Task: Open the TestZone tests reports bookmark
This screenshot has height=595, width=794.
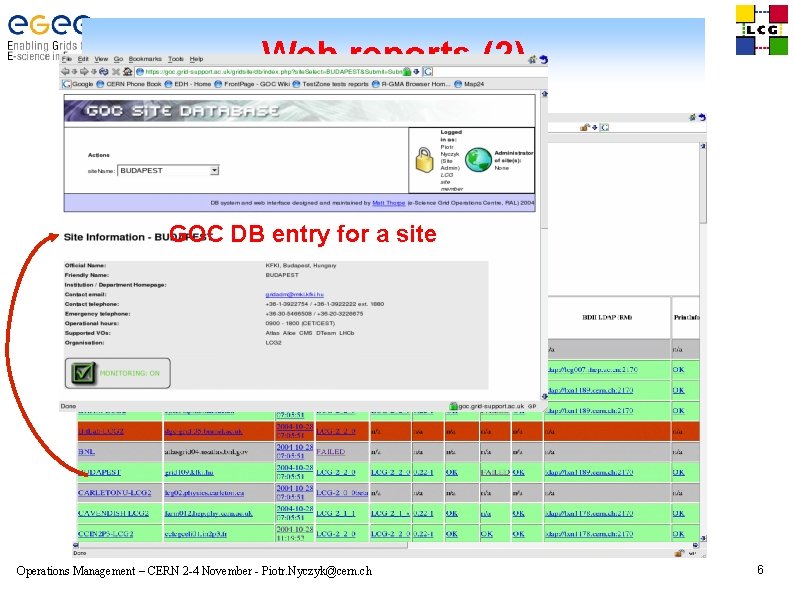Action: pos(330,84)
